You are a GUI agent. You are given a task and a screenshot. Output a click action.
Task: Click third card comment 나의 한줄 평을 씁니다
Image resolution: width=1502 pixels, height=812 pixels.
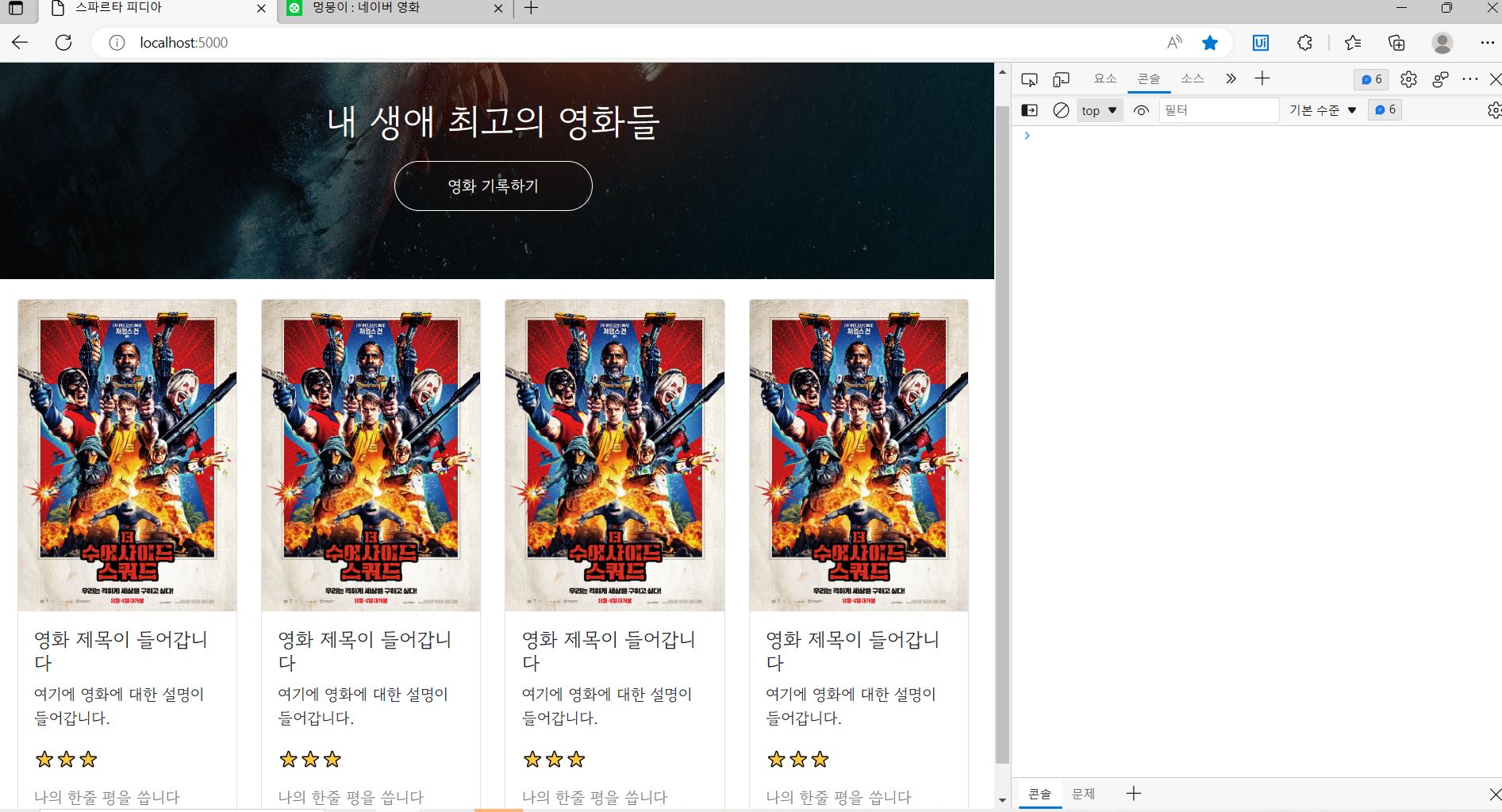(x=594, y=797)
